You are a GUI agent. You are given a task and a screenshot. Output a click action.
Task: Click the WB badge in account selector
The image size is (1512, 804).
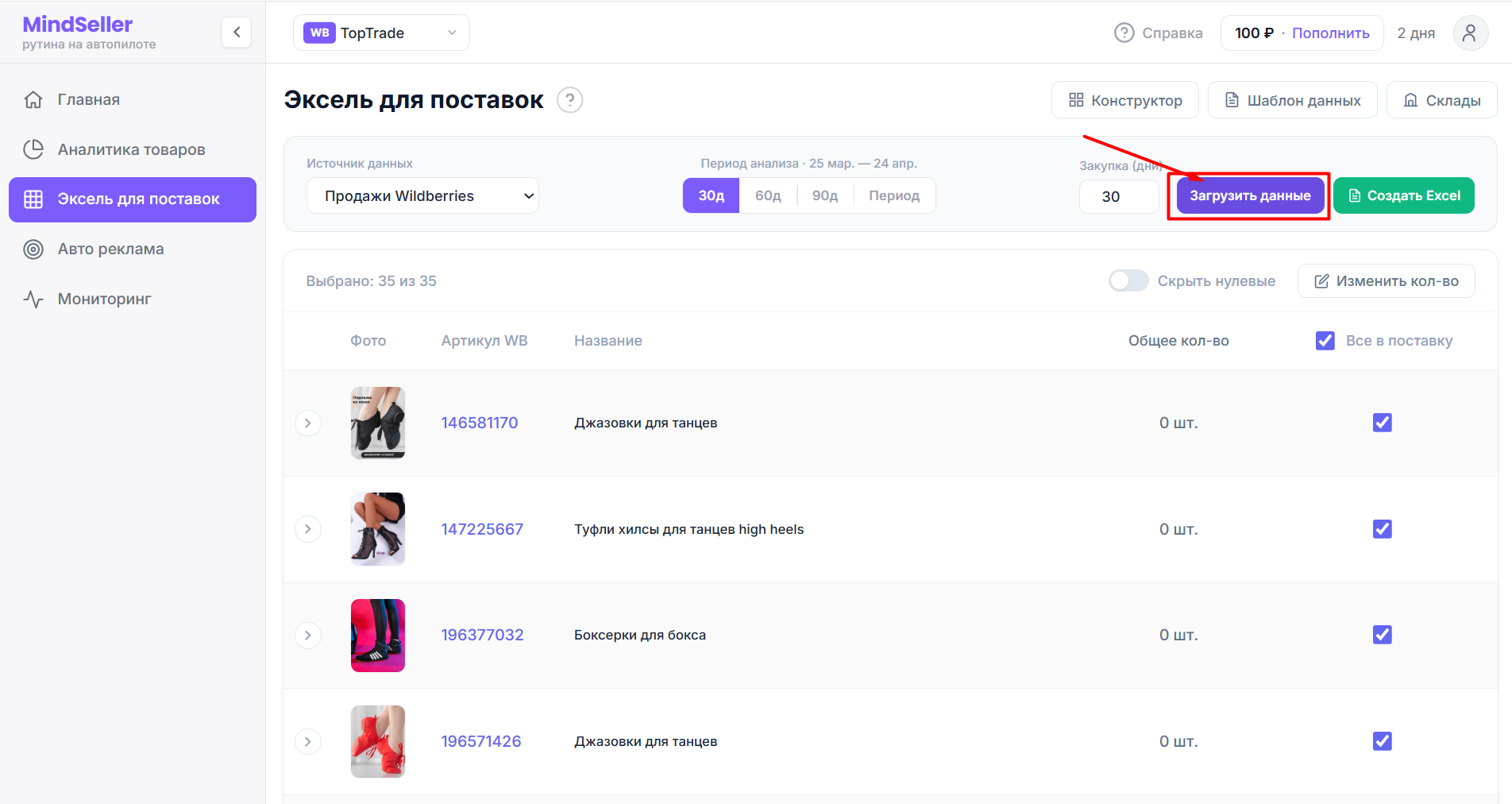(x=319, y=33)
